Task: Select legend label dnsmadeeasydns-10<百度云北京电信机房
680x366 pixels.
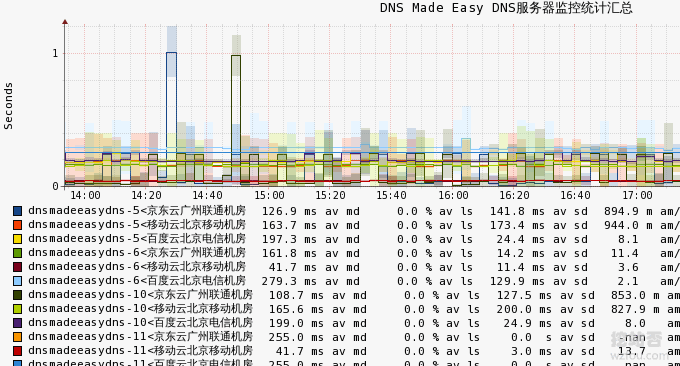Action: [141, 322]
